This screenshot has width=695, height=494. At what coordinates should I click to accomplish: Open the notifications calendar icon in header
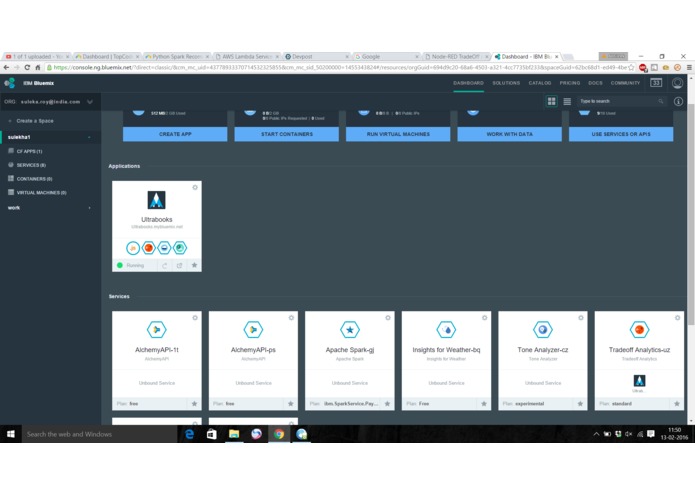tap(656, 83)
